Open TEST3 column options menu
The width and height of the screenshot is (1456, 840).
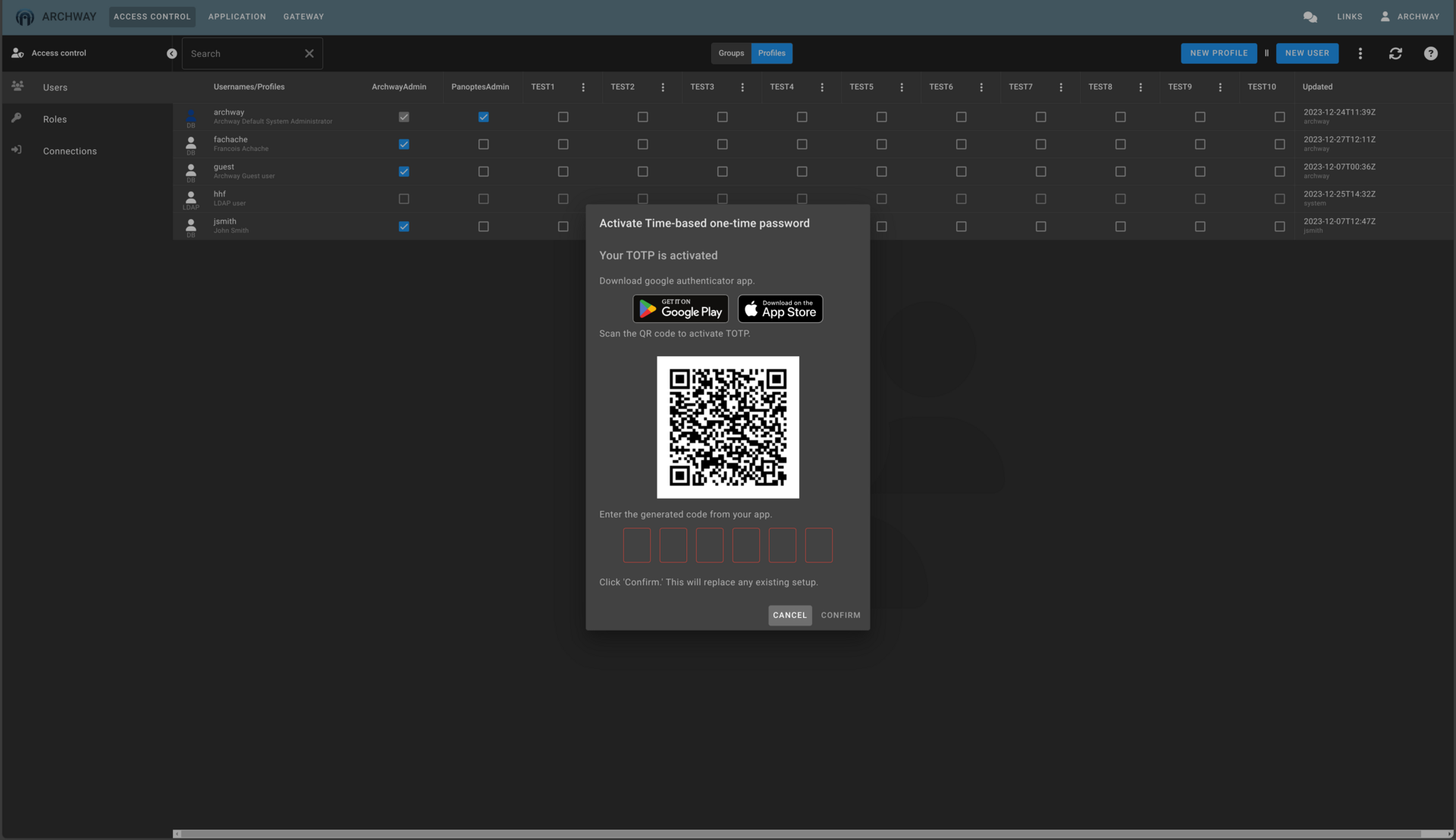click(x=742, y=87)
